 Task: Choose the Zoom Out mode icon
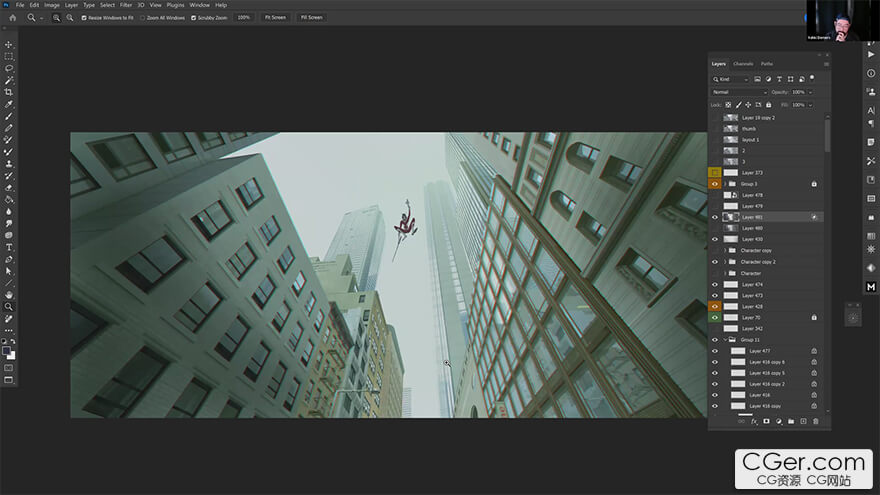(x=70, y=18)
